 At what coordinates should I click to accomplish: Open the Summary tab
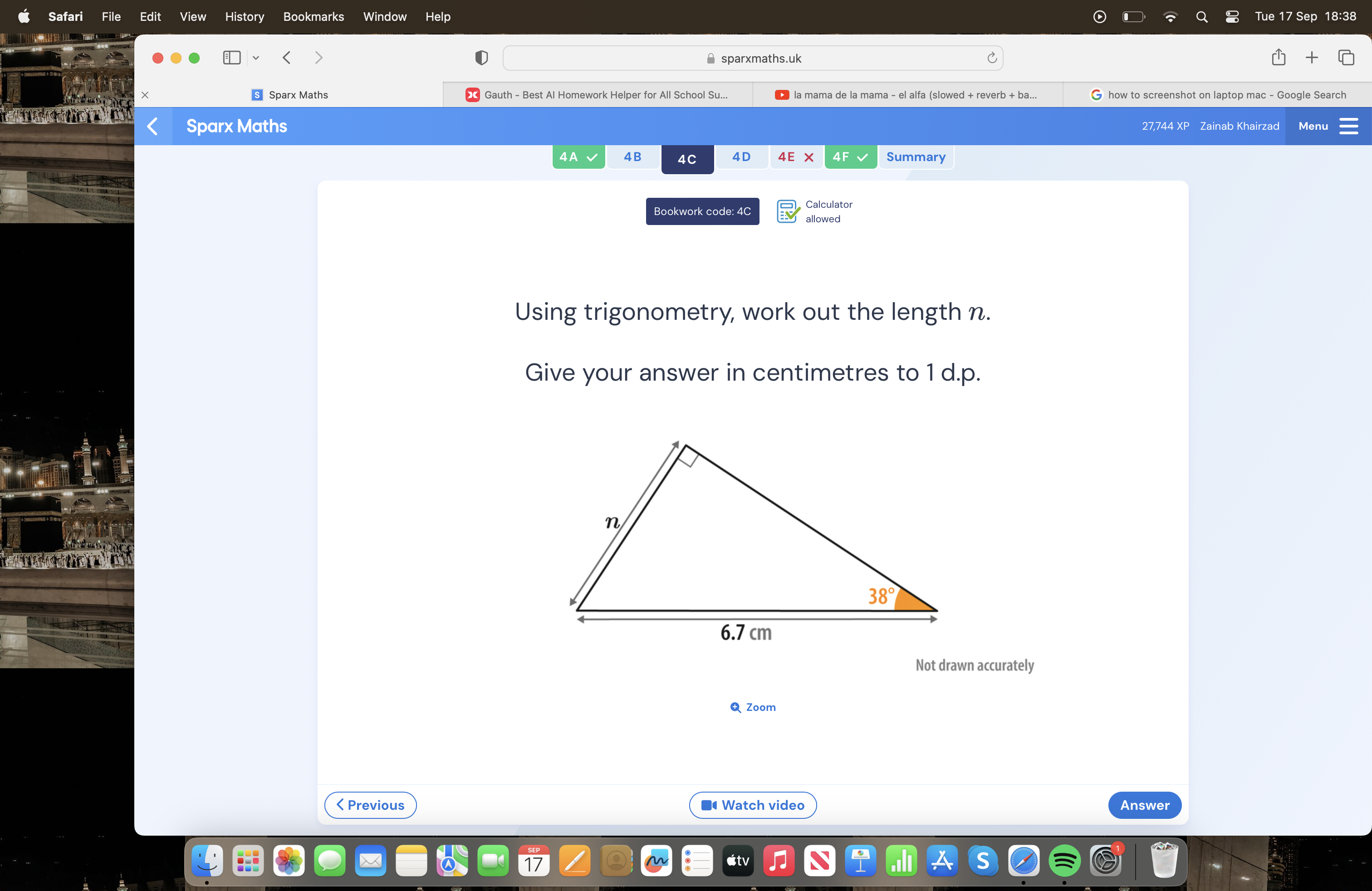[x=916, y=157]
